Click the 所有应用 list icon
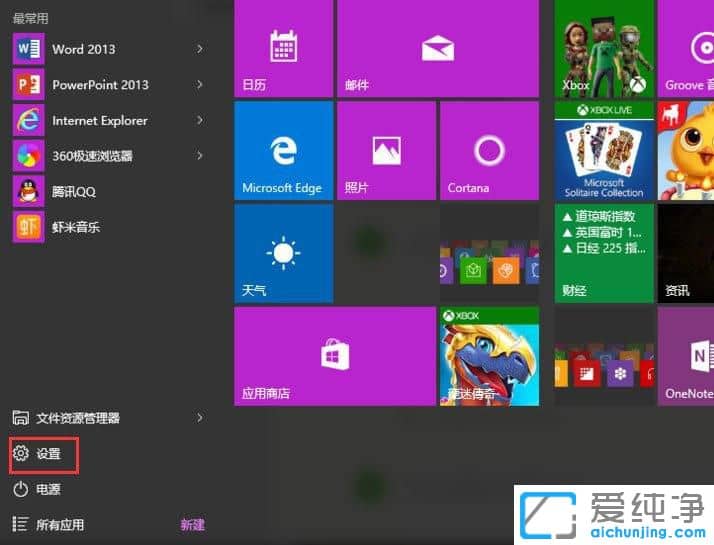This screenshot has height=545, width=714. tap(20, 524)
